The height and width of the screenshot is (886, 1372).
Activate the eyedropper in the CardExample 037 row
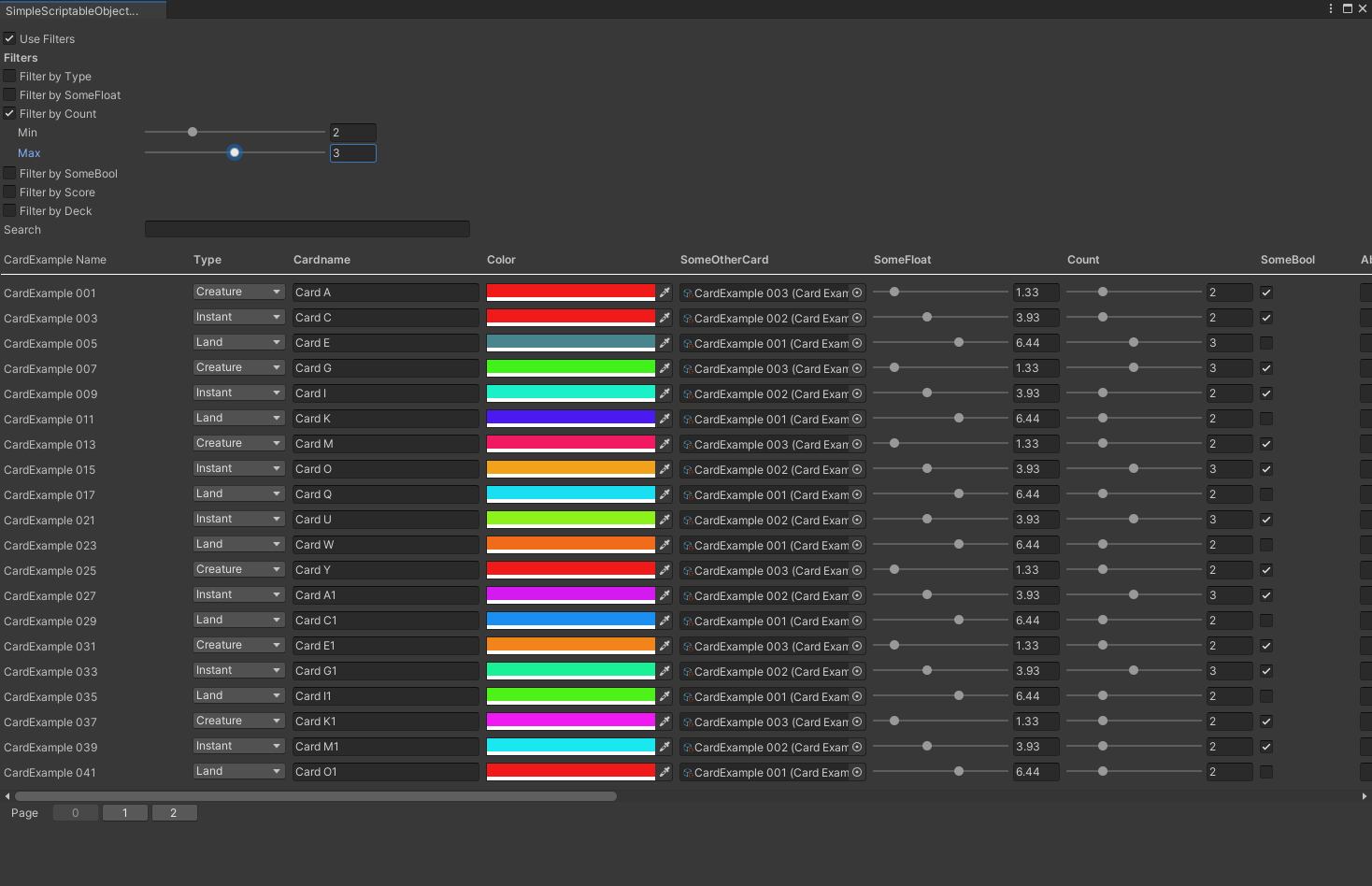coord(665,722)
